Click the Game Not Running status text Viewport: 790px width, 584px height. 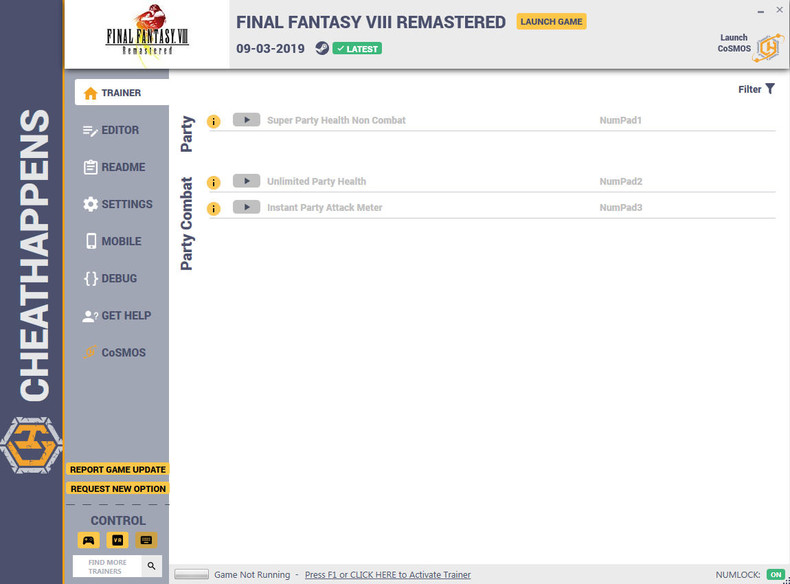252,575
